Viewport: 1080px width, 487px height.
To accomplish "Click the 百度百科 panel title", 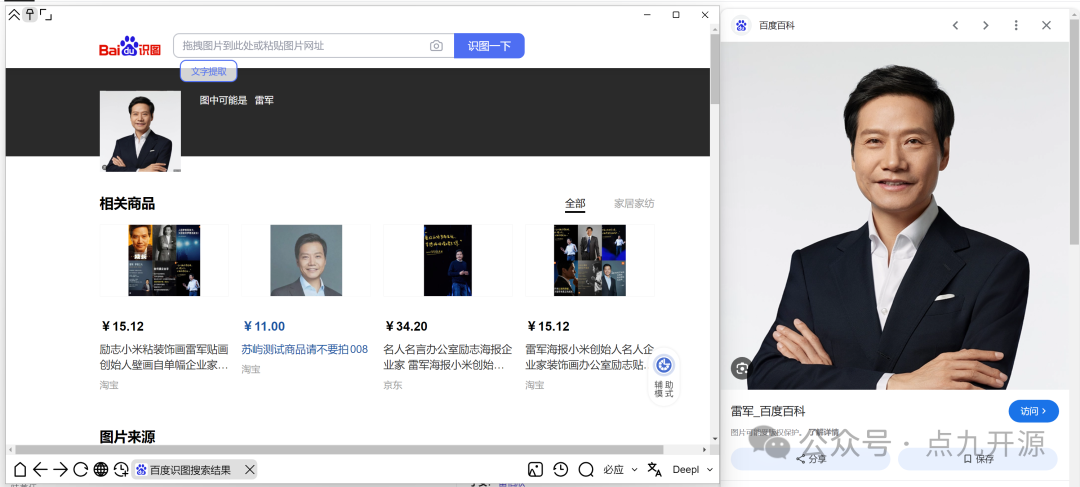I will point(777,25).
